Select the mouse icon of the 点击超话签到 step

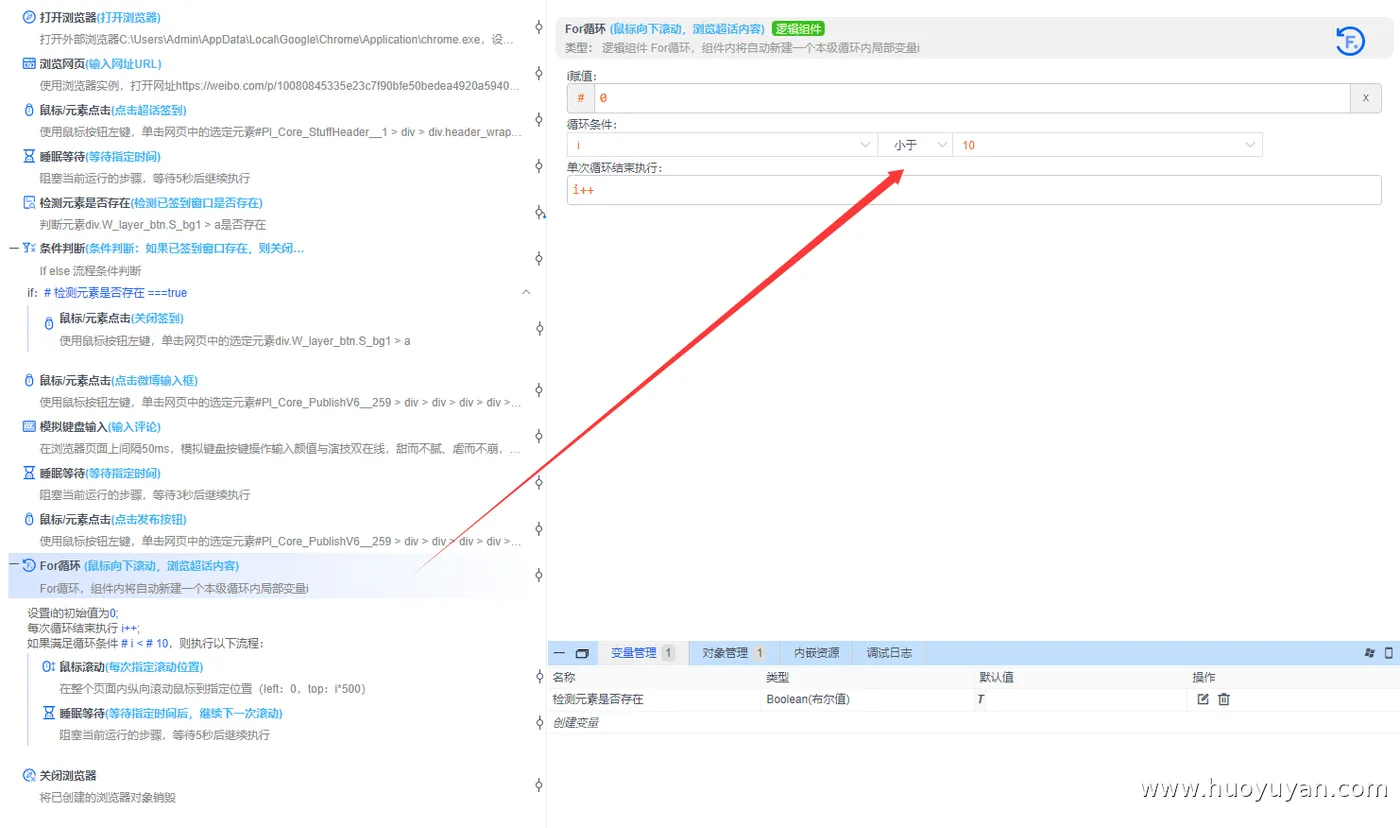(29, 110)
